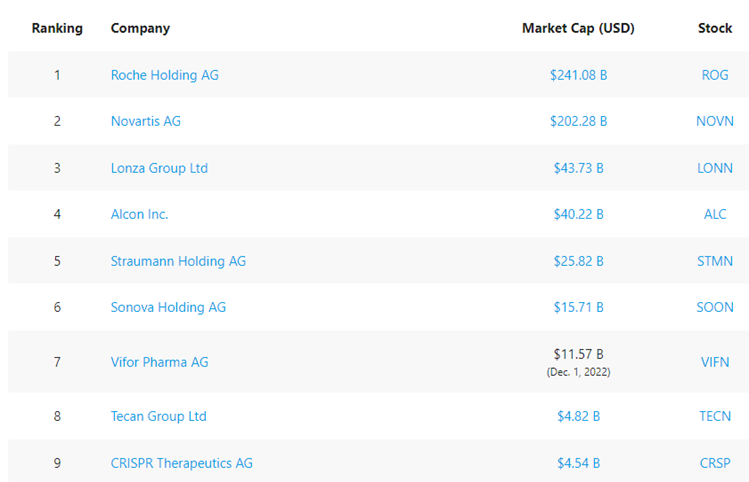This screenshot has width=749, height=482.
Task: Select the Alcon Inc. link
Action: (x=139, y=214)
